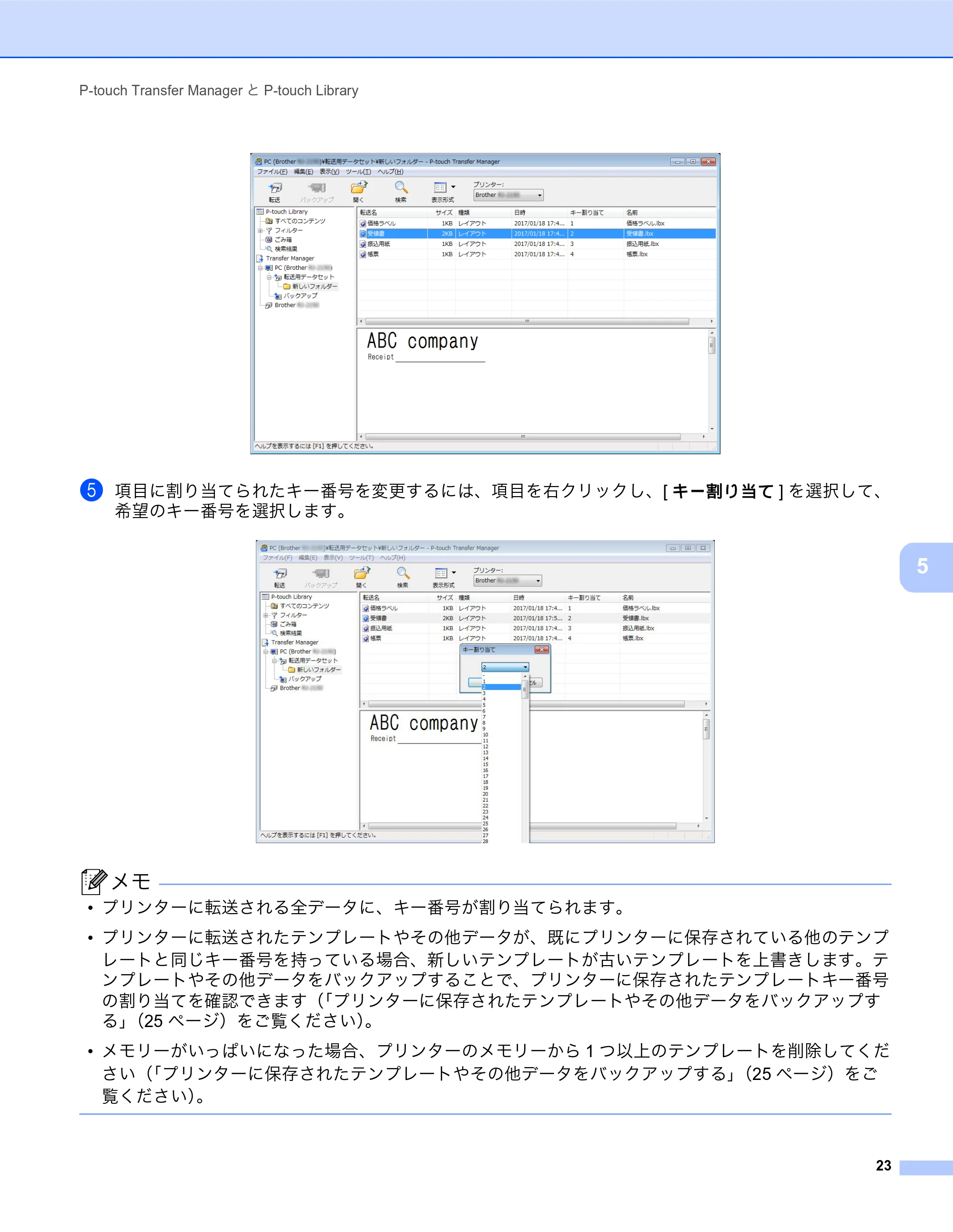Select 振込用紙 row in first screenshot list
This screenshot has width=953, height=1232.
coord(537,244)
